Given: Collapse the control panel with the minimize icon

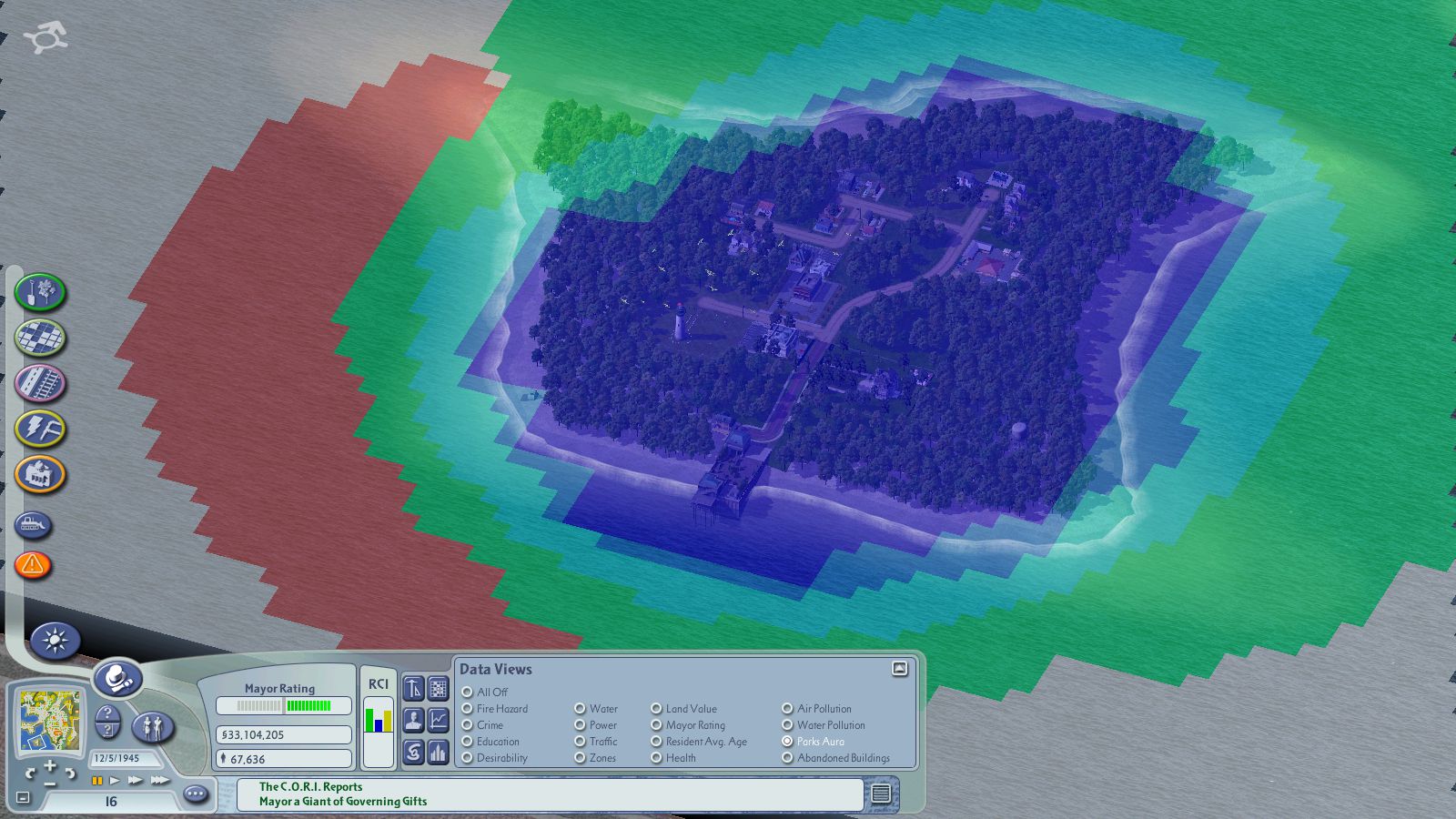Looking at the screenshot, I should pyautogui.click(x=24, y=798).
